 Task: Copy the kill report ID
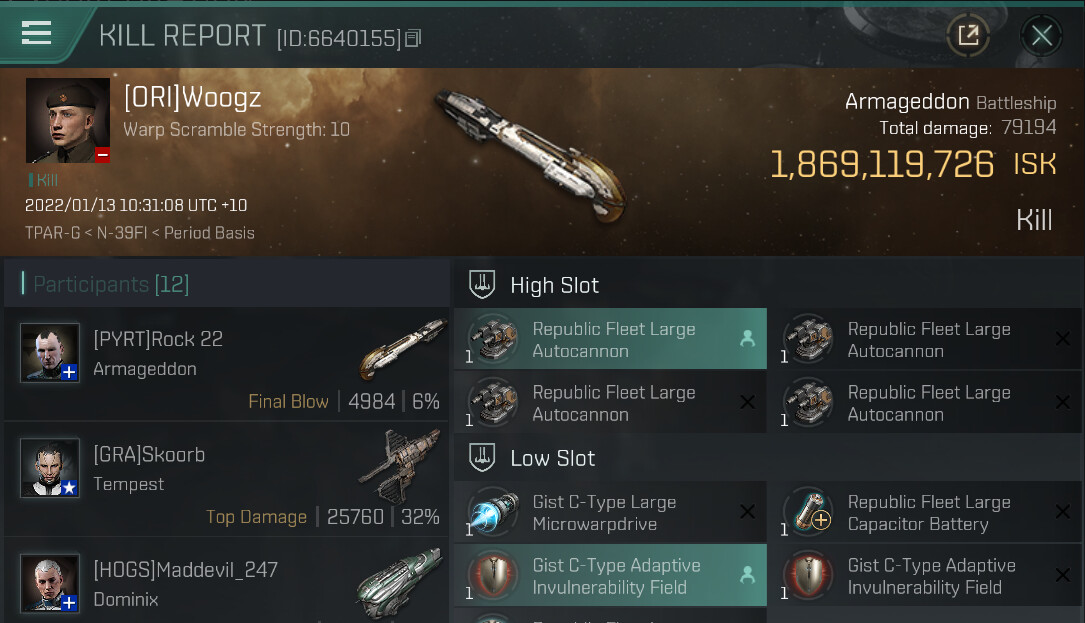coord(413,39)
